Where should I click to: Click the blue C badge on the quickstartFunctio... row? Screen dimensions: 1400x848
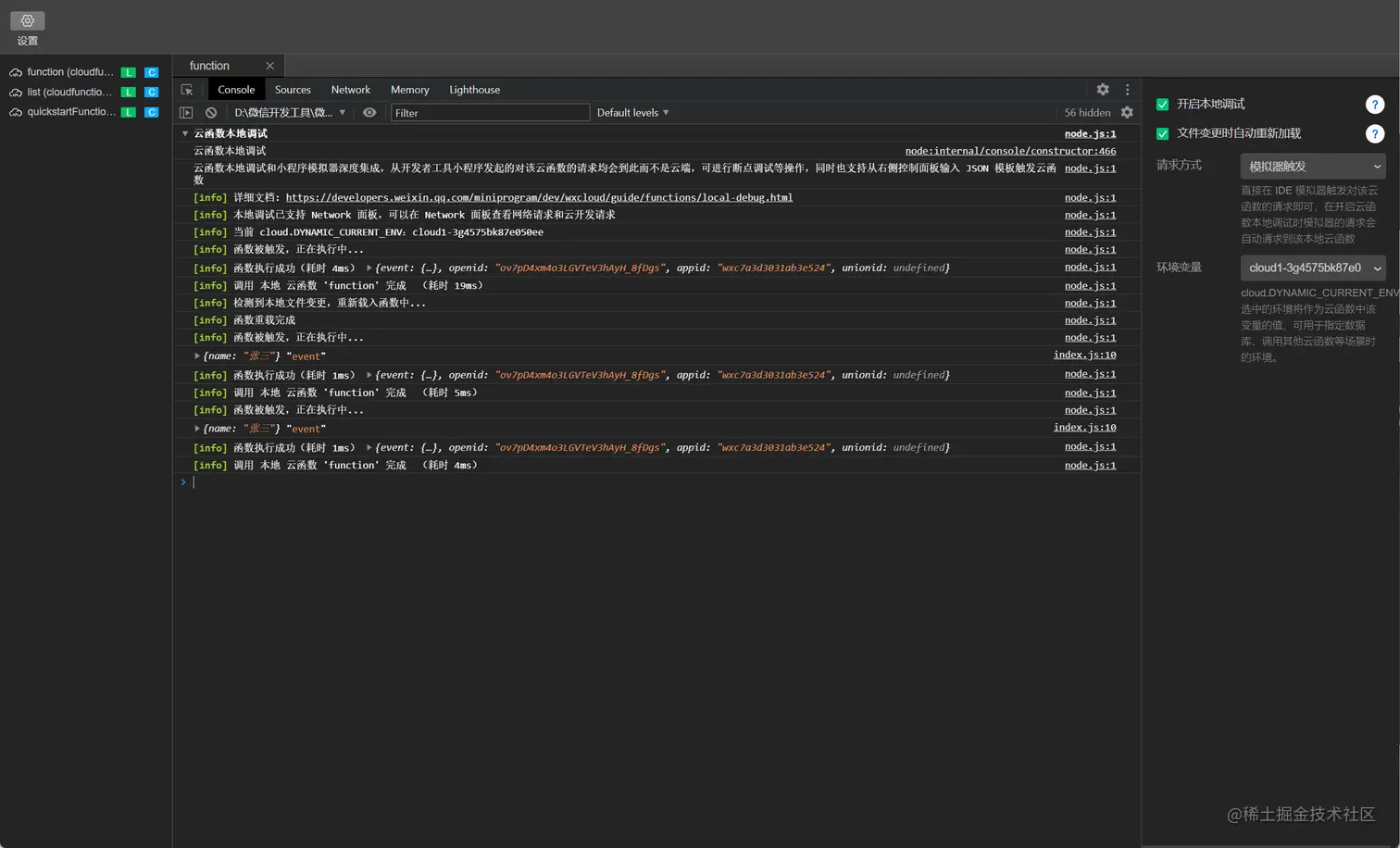point(152,112)
